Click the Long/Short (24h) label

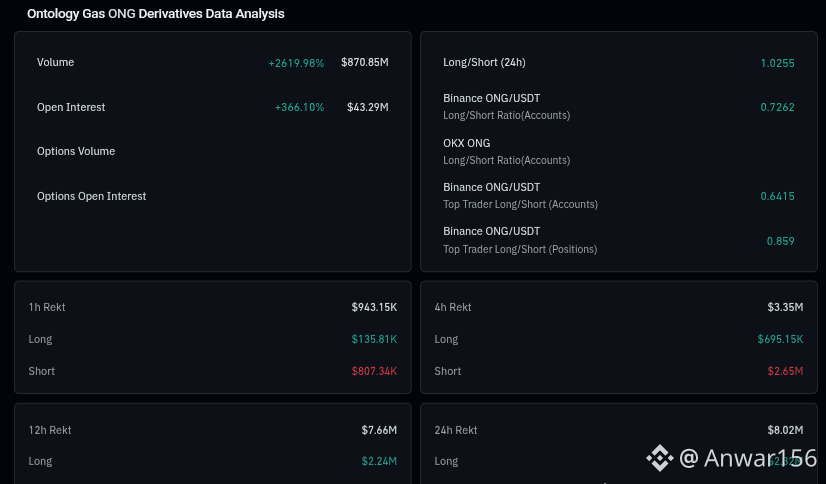484,62
